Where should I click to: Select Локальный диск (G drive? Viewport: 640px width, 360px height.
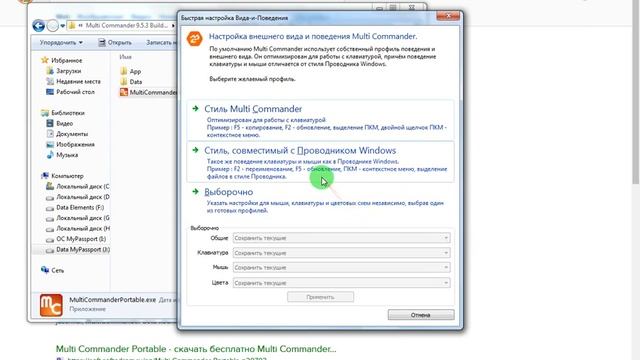83,218
